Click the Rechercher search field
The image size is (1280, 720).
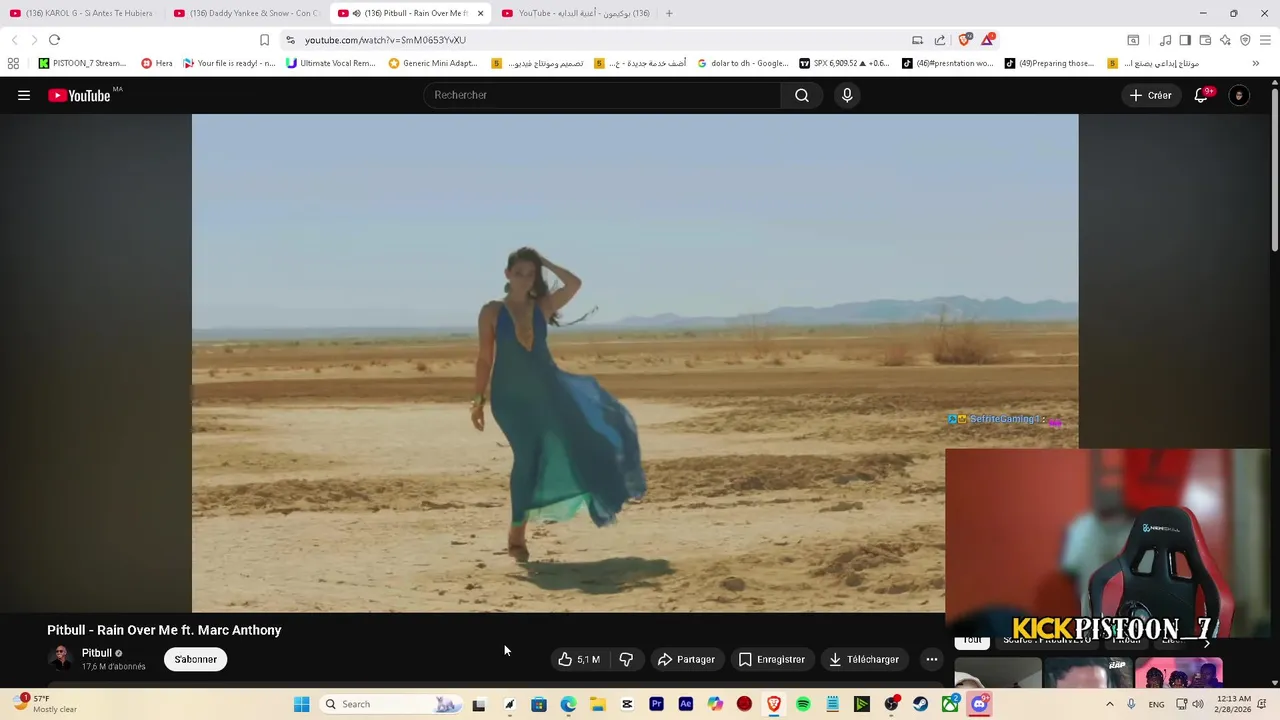click(x=602, y=95)
